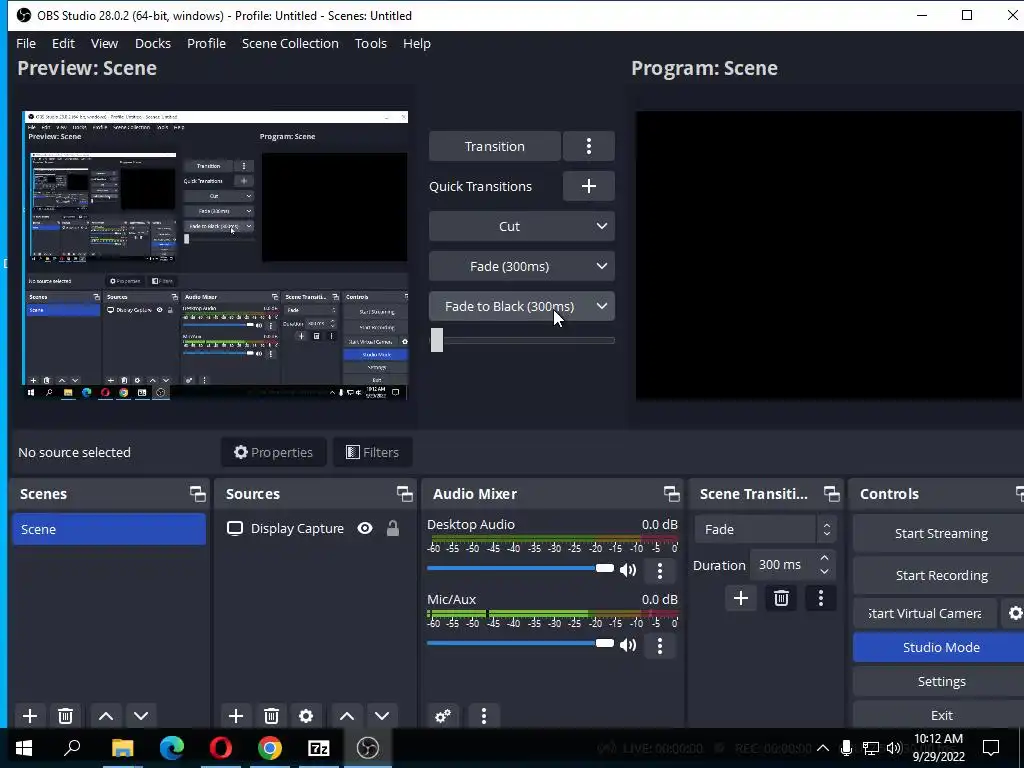Move scene up with arrow
1024x768 pixels.
[106, 716]
